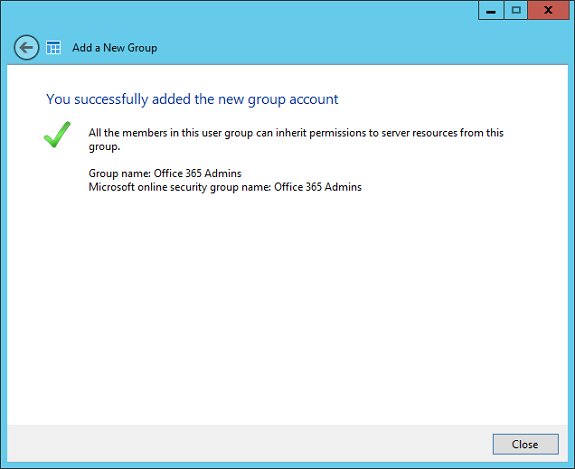
Task: Click the "Group name:" label
Action: [x=120, y=173]
